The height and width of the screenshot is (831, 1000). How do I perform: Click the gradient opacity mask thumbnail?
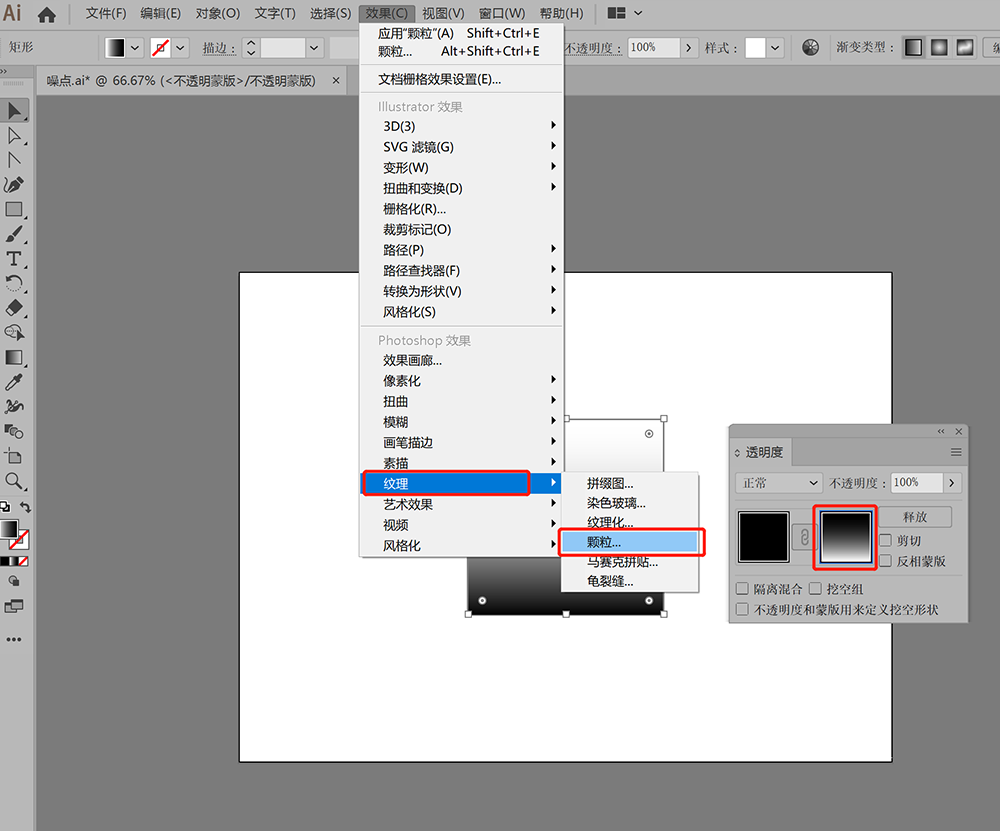coord(846,537)
